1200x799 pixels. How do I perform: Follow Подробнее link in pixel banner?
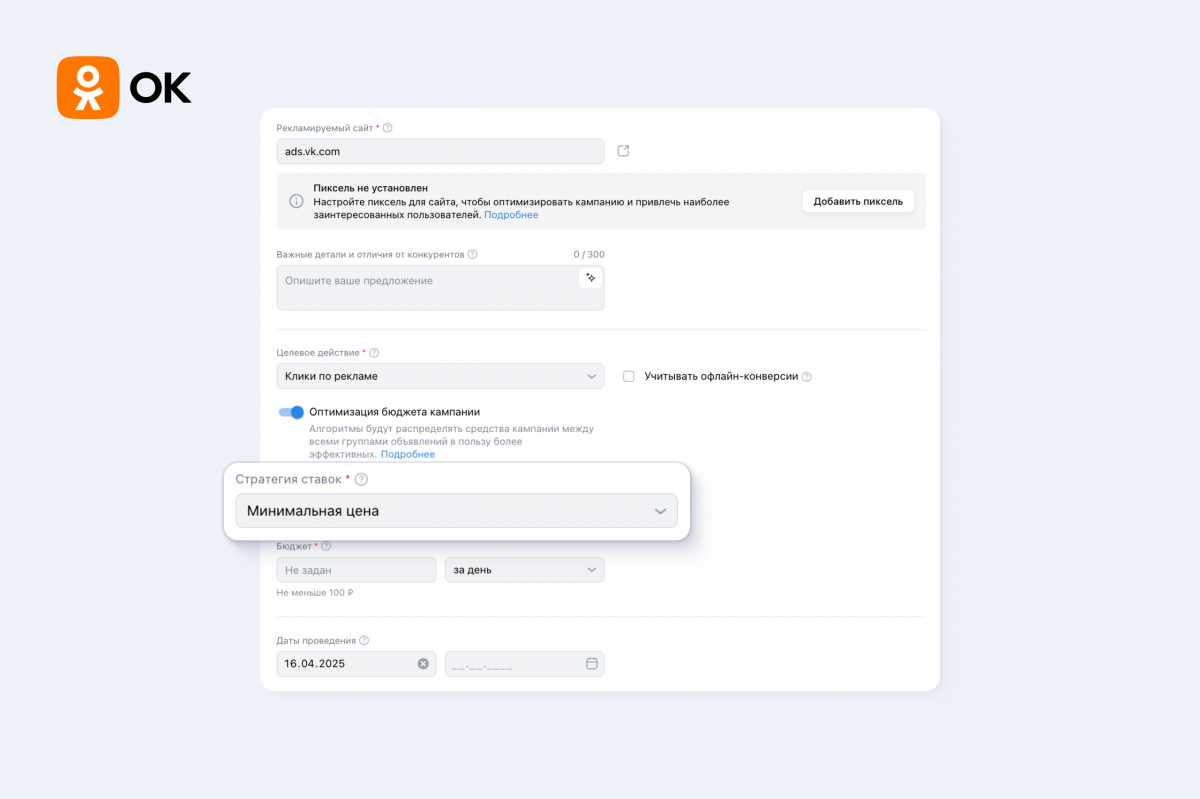511,215
